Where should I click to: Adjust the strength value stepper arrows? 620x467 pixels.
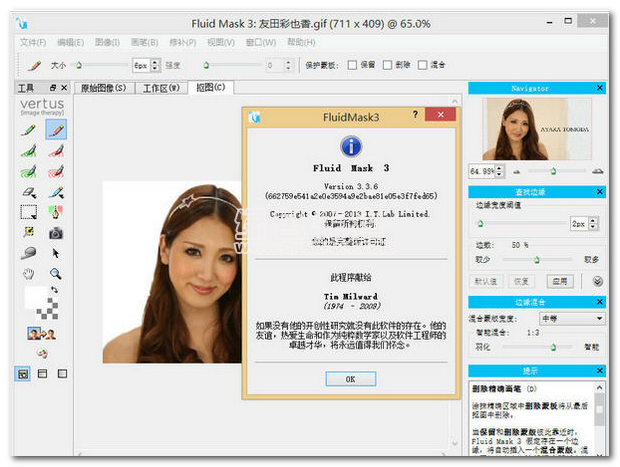[x=288, y=65]
